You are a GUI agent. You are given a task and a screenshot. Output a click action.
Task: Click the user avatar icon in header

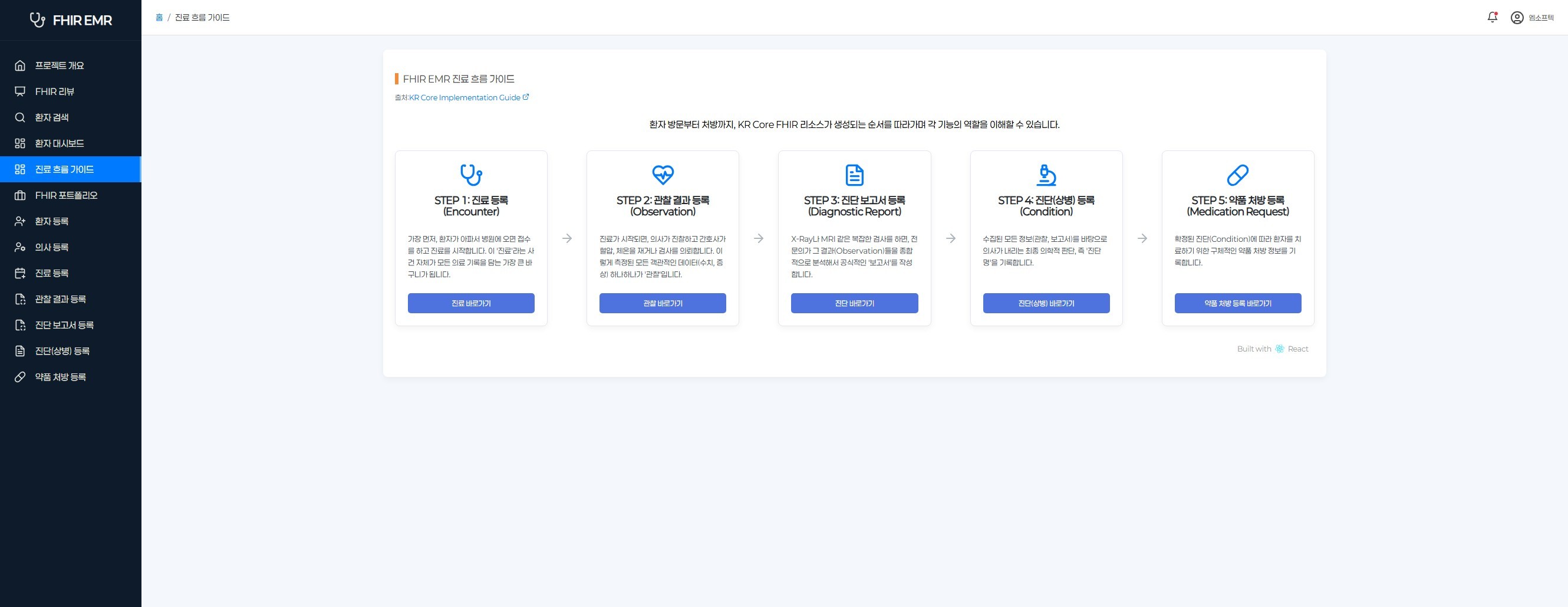[1517, 18]
